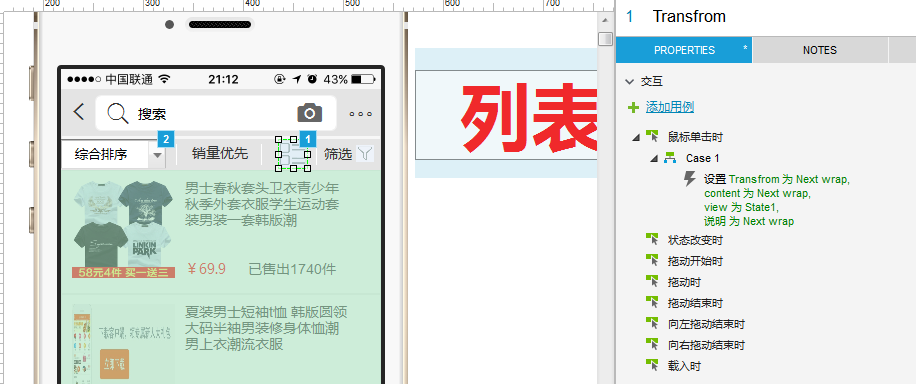The width and height of the screenshot is (916, 384).
Task: Select the 载入时 event label
Action: tap(684, 366)
